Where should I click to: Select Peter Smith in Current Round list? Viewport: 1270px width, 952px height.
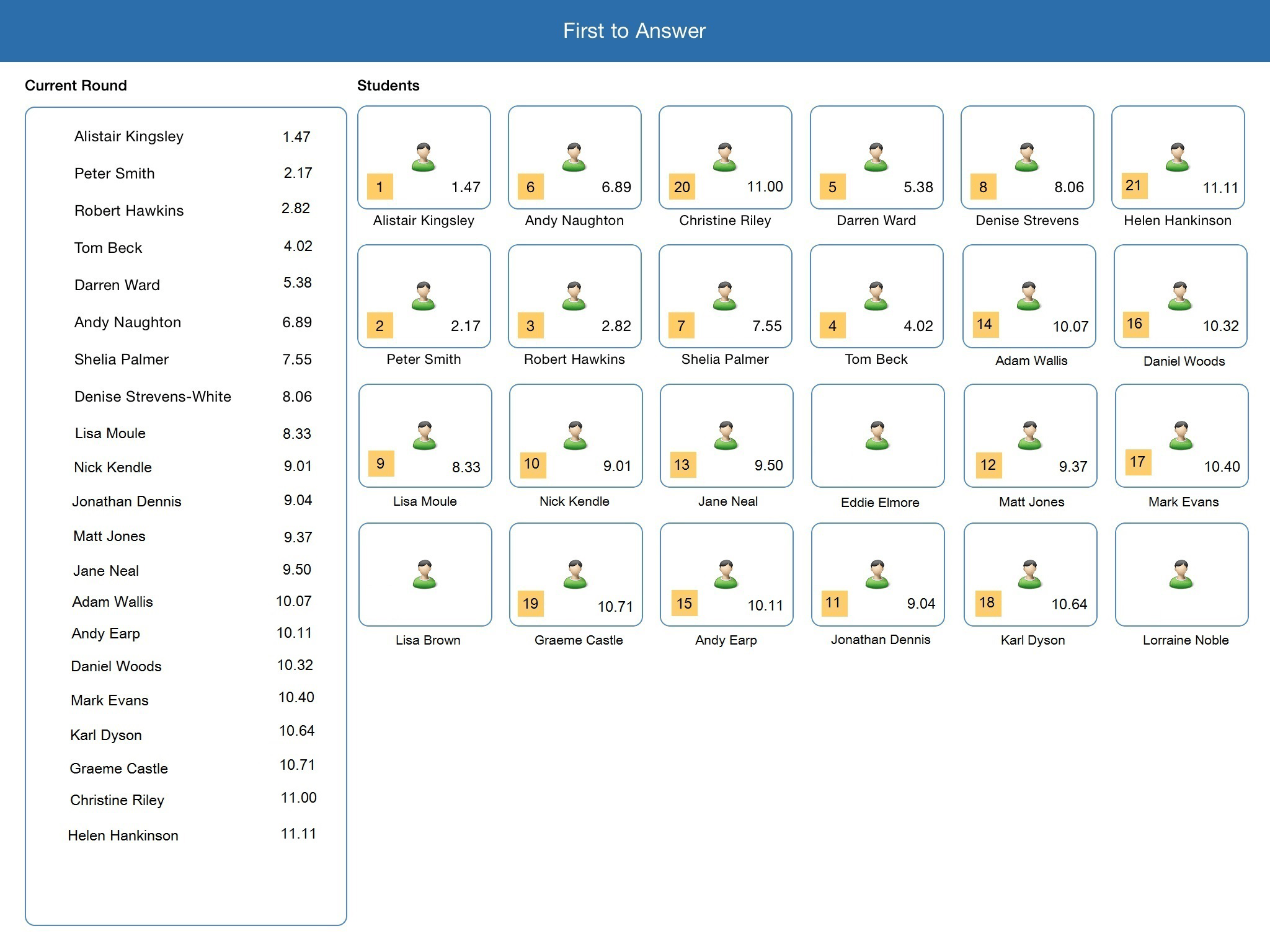115,174
